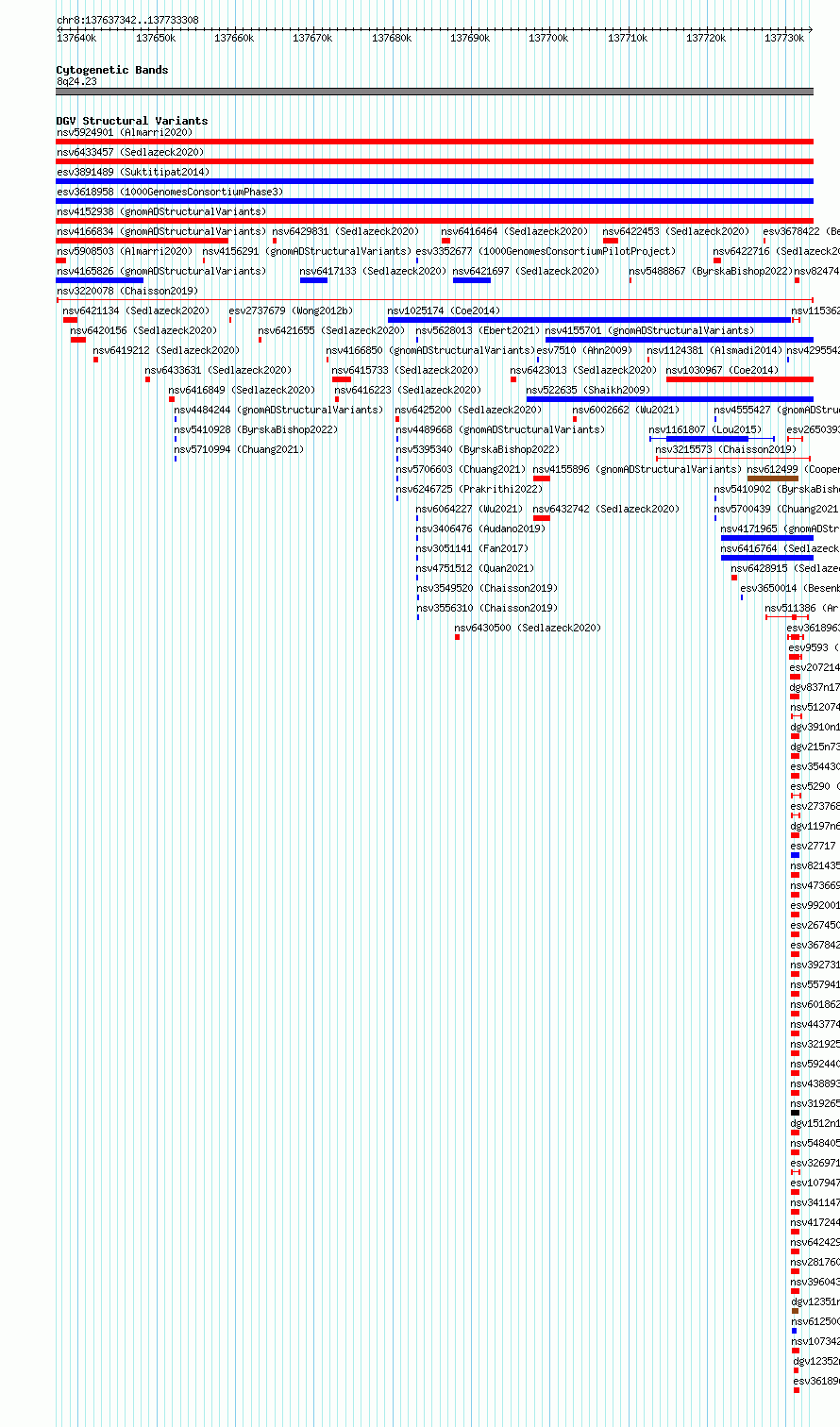Open variant nsv6246725 (Prakrithi2022)

pyautogui.click(x=468, y=489)
